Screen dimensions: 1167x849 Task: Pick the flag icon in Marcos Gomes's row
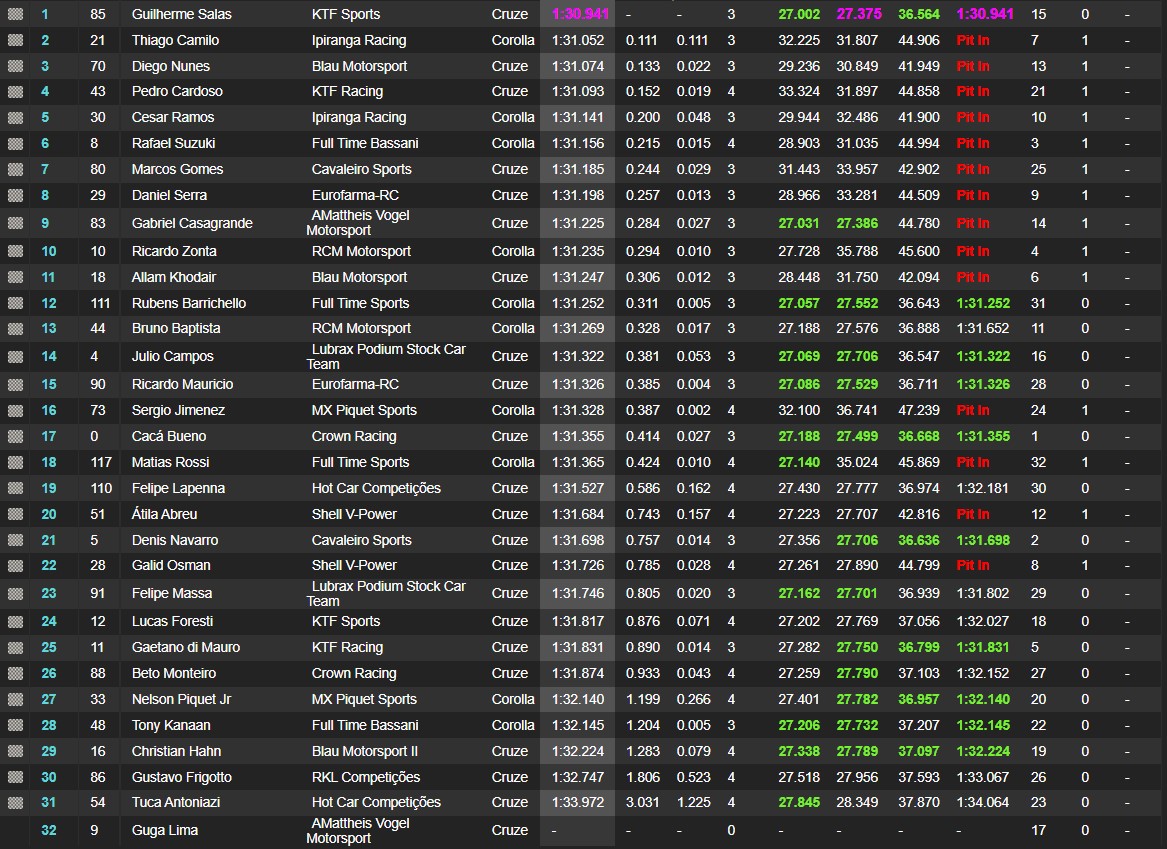[15, 170]
